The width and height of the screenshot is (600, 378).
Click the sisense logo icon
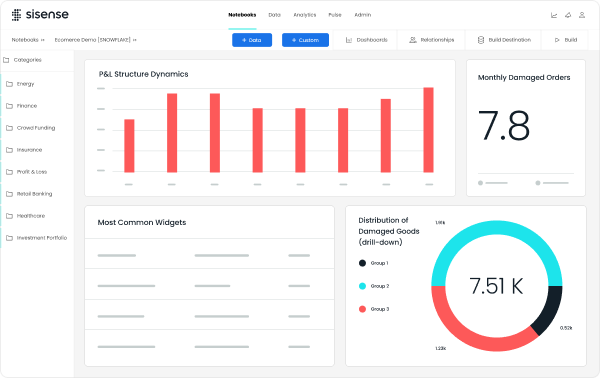pyautogui.click(x=16, y=15)
